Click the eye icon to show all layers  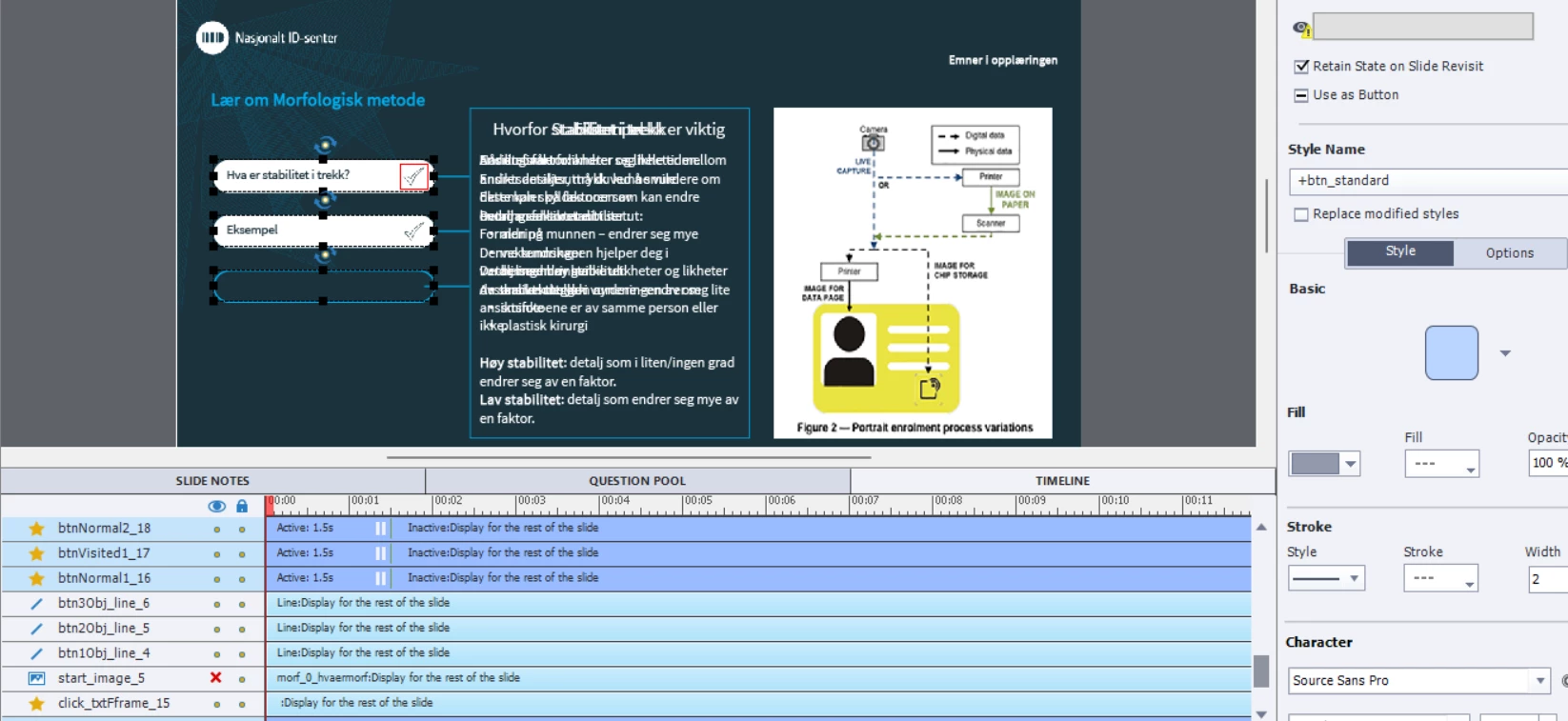(217, 506)
